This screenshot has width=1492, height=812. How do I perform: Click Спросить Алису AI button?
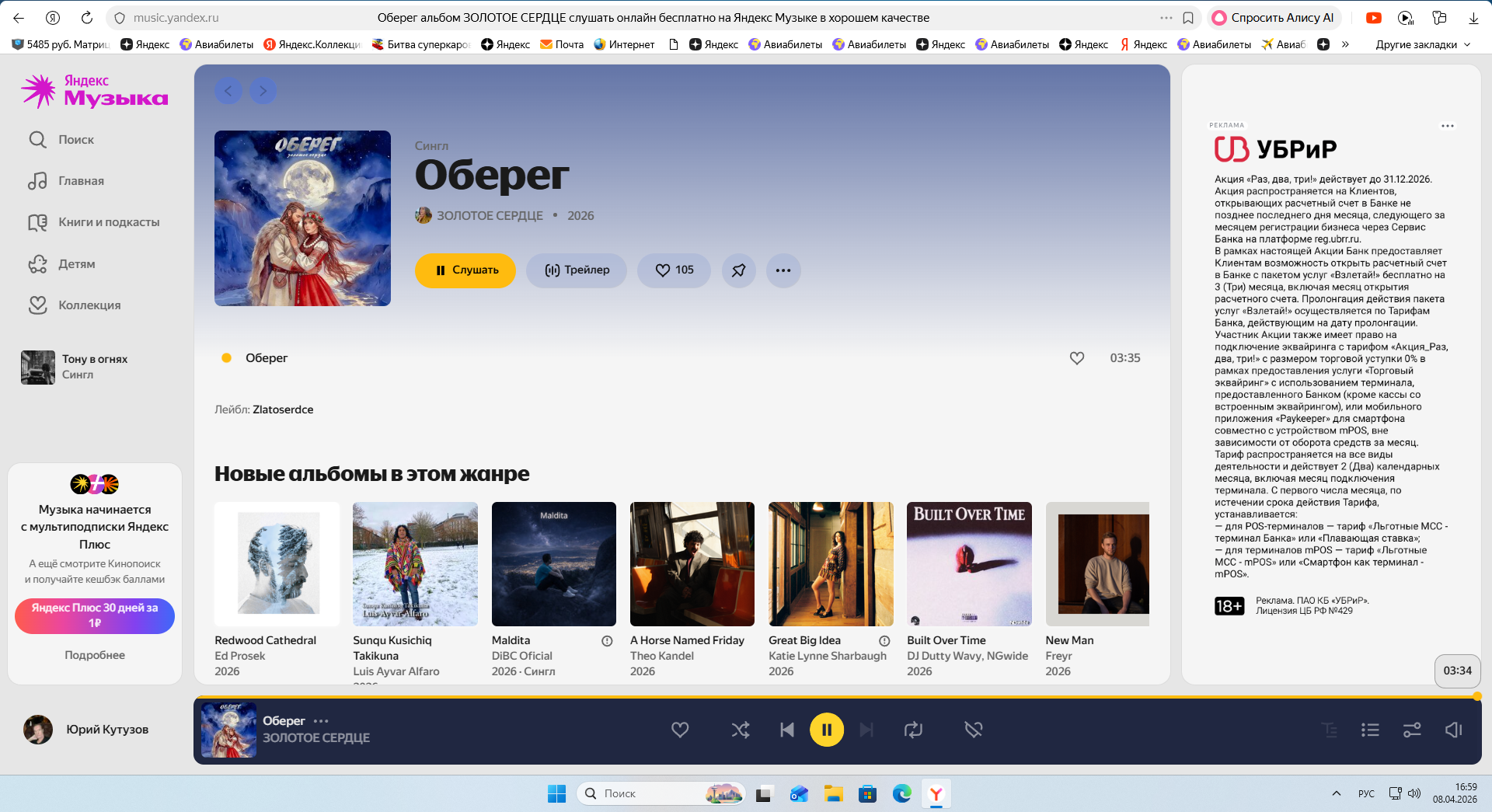pos(1273,18)
